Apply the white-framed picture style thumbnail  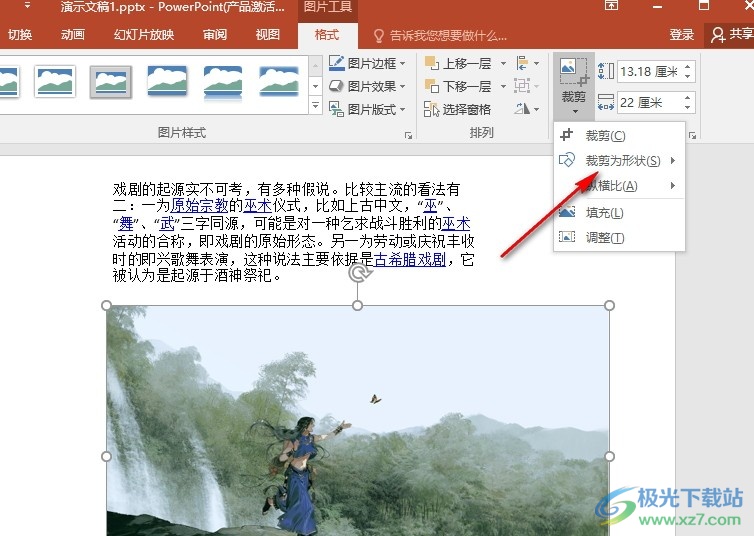click(55, 81)
